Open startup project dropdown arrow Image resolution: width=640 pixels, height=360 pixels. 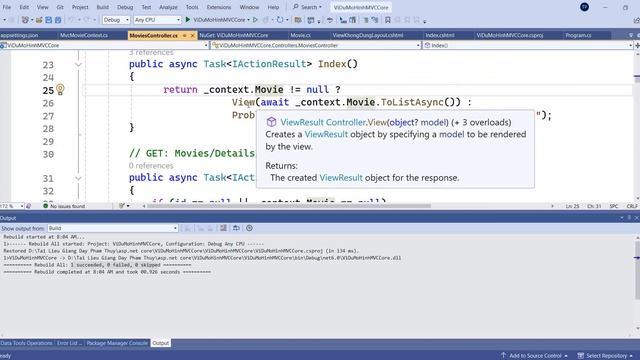point(248,20)
